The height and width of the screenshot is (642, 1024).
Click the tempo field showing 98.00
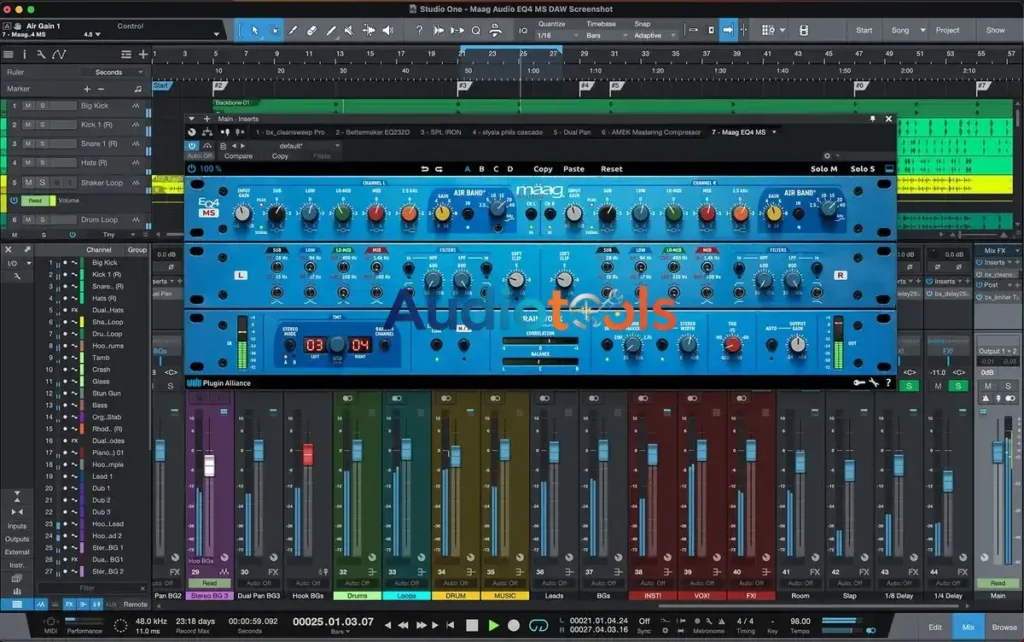point(802,622)
